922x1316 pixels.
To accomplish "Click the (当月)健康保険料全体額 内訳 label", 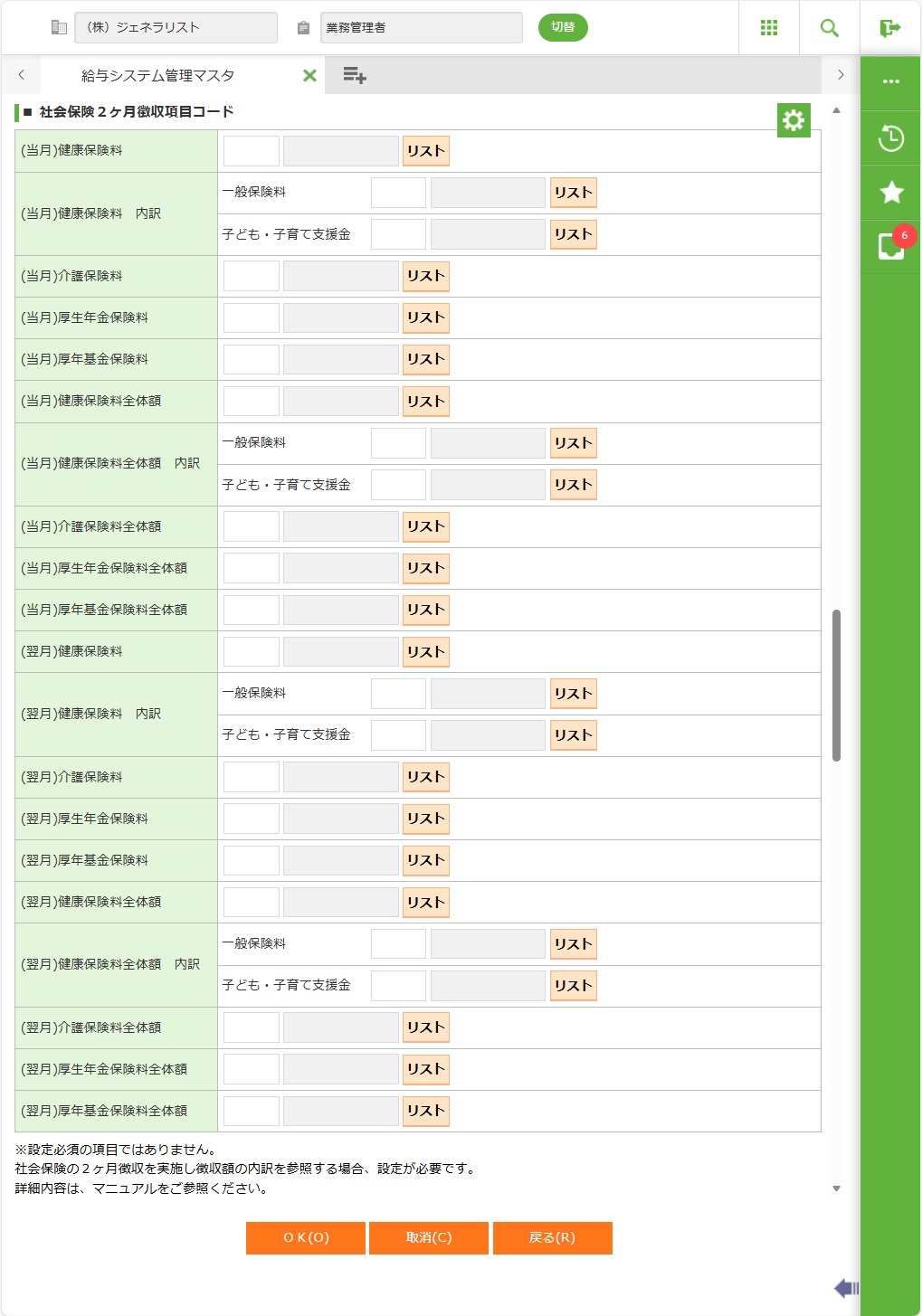I will click(110, 463).
